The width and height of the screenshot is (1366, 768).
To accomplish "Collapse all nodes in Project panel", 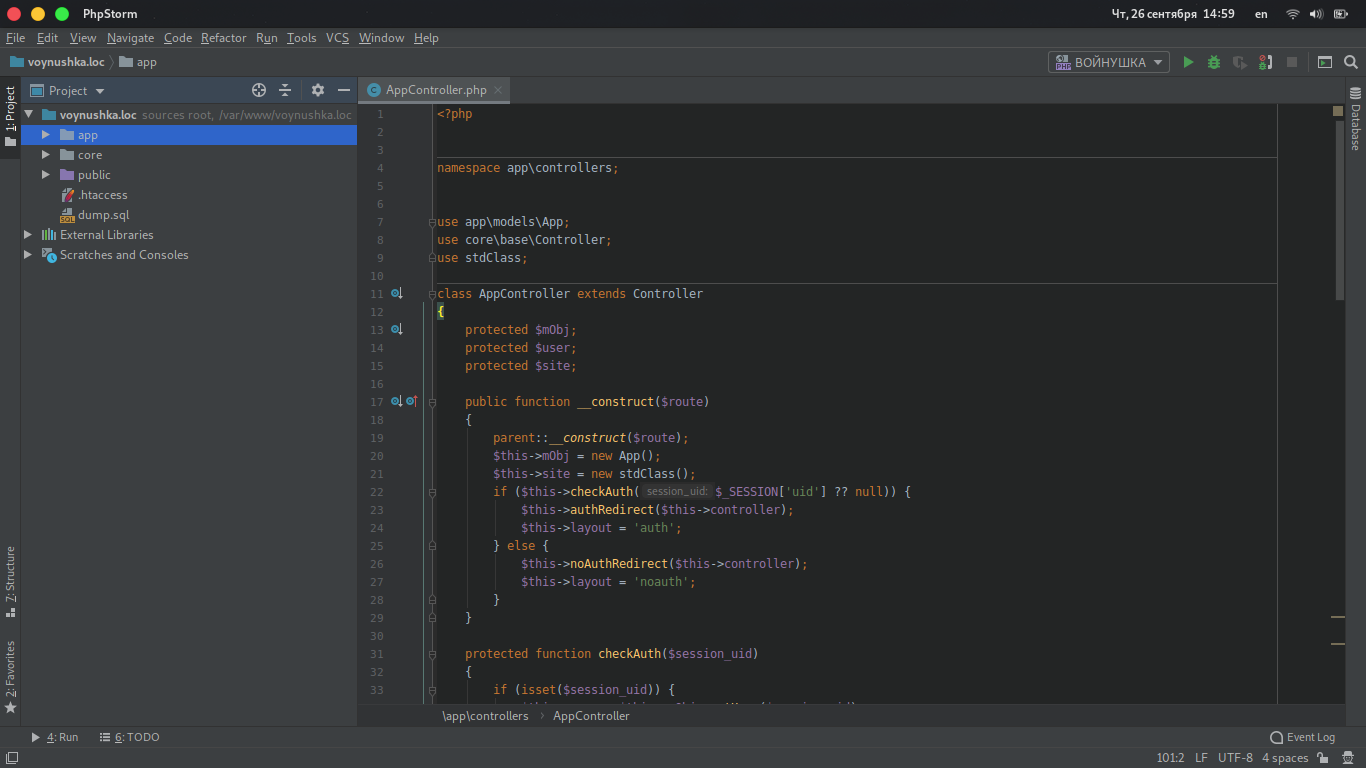I will [285, 90].
